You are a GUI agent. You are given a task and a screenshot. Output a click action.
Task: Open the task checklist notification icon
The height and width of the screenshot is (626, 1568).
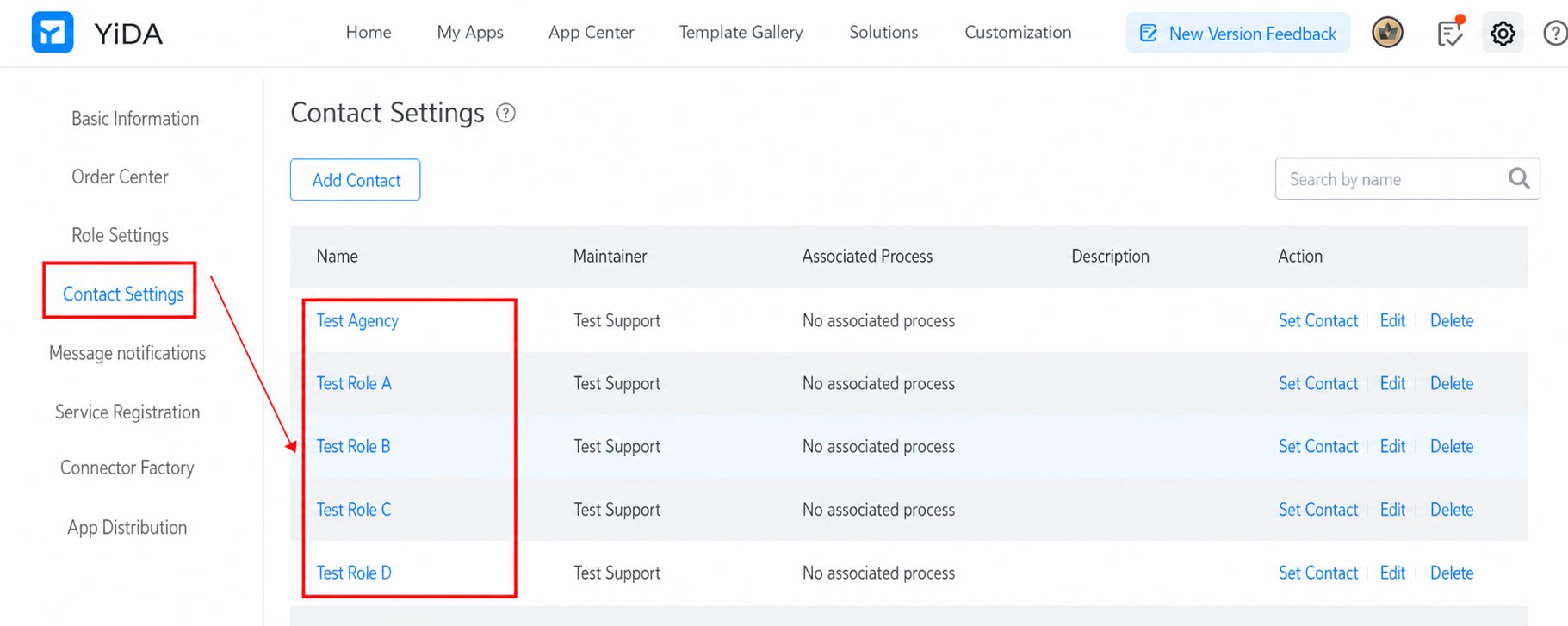1450,33
